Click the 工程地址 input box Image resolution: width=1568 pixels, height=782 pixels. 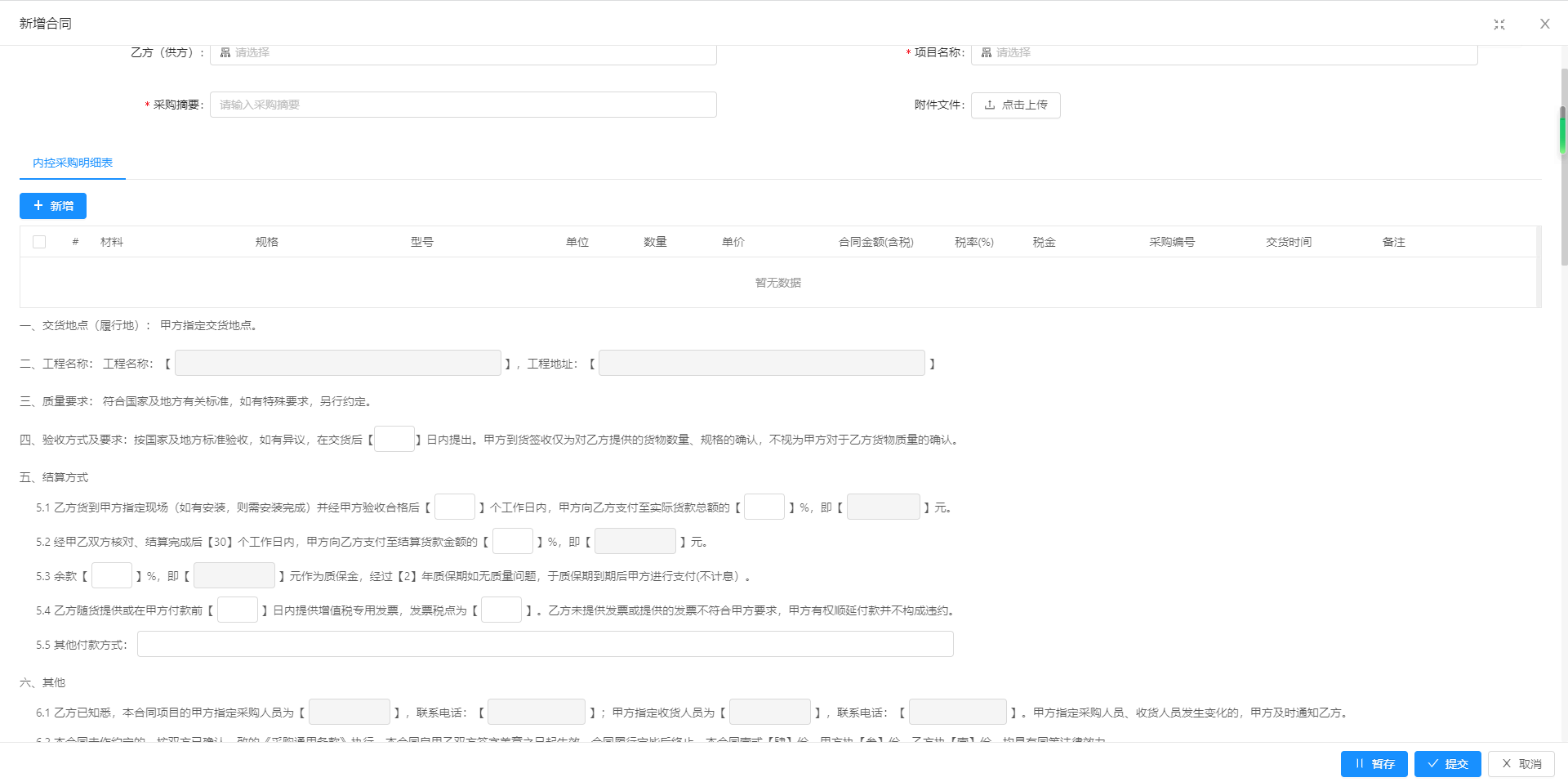point(762,363)
